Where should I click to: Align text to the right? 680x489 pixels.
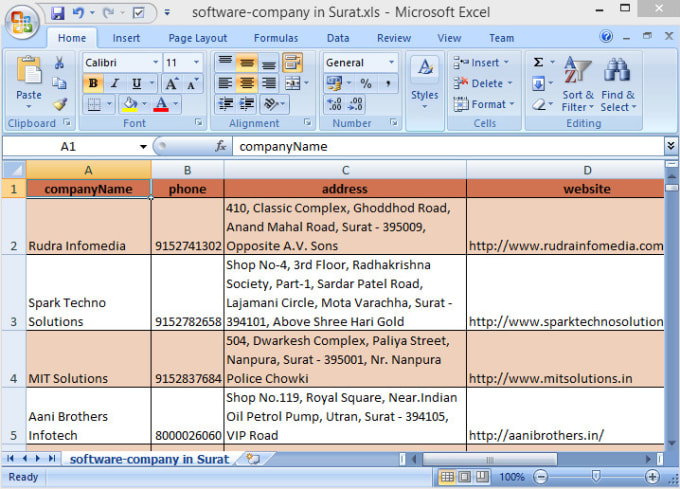[x=269, y=83]
